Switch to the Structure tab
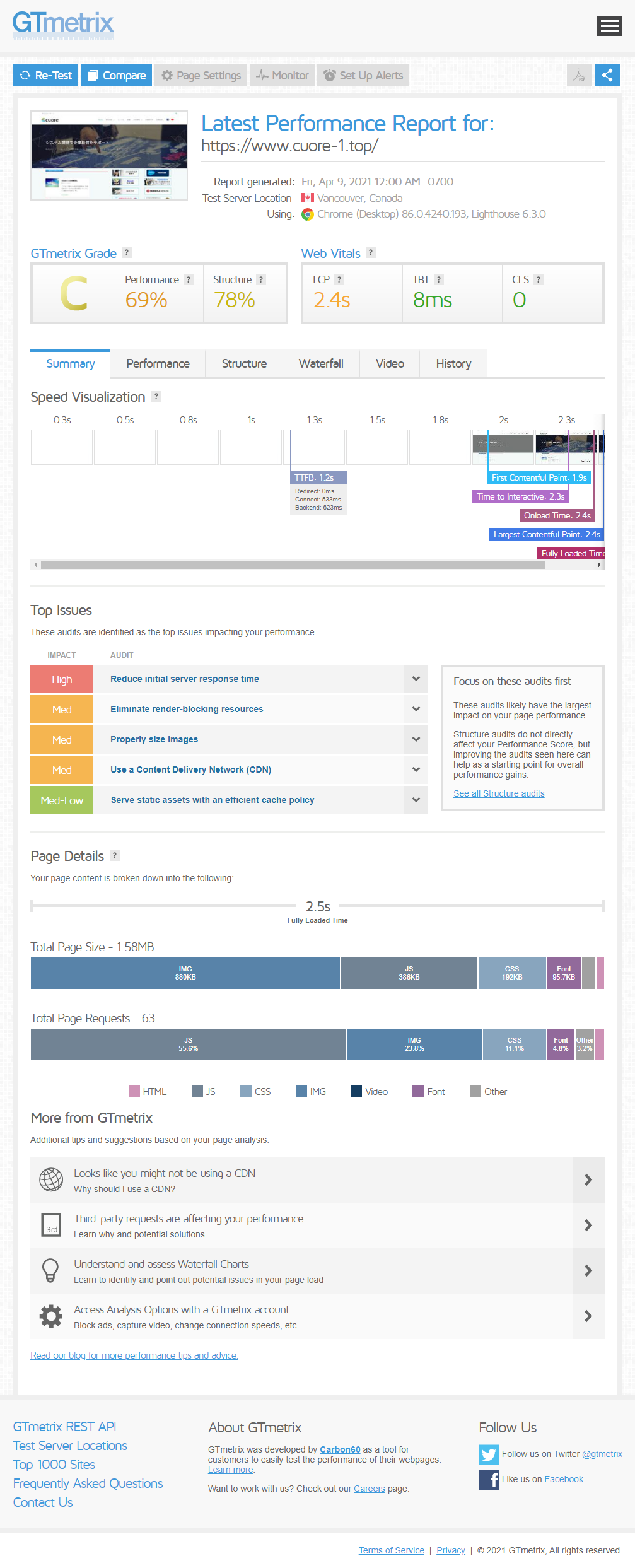The image size is (635, 1568). [x=244, y=364]
